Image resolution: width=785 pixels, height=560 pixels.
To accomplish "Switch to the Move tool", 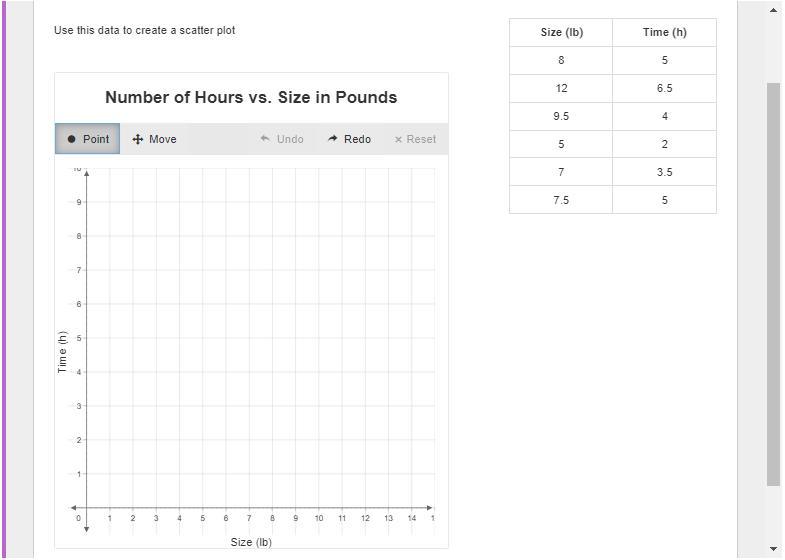I will coord(154,139).
